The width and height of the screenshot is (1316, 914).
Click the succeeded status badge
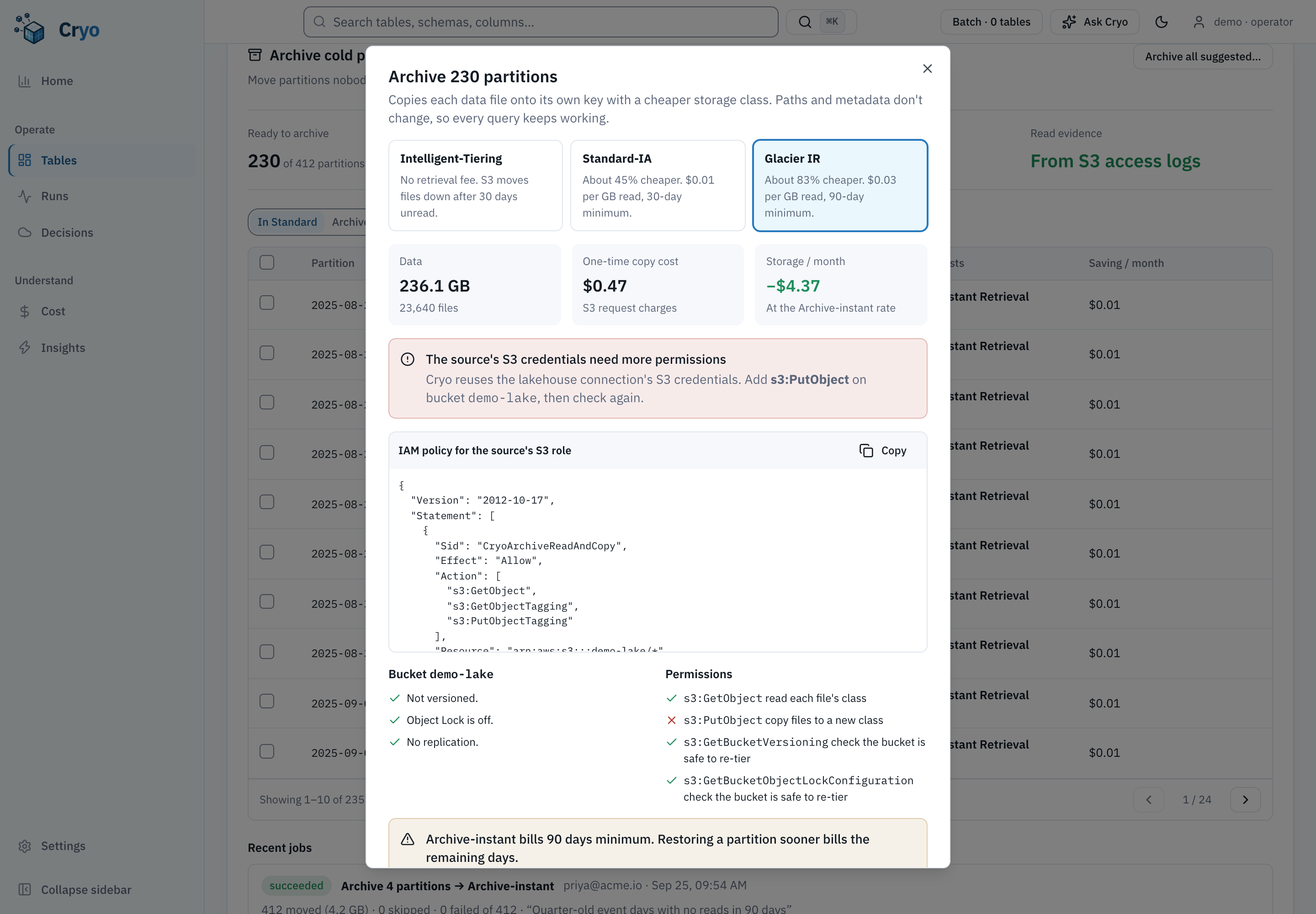[296, 885]
